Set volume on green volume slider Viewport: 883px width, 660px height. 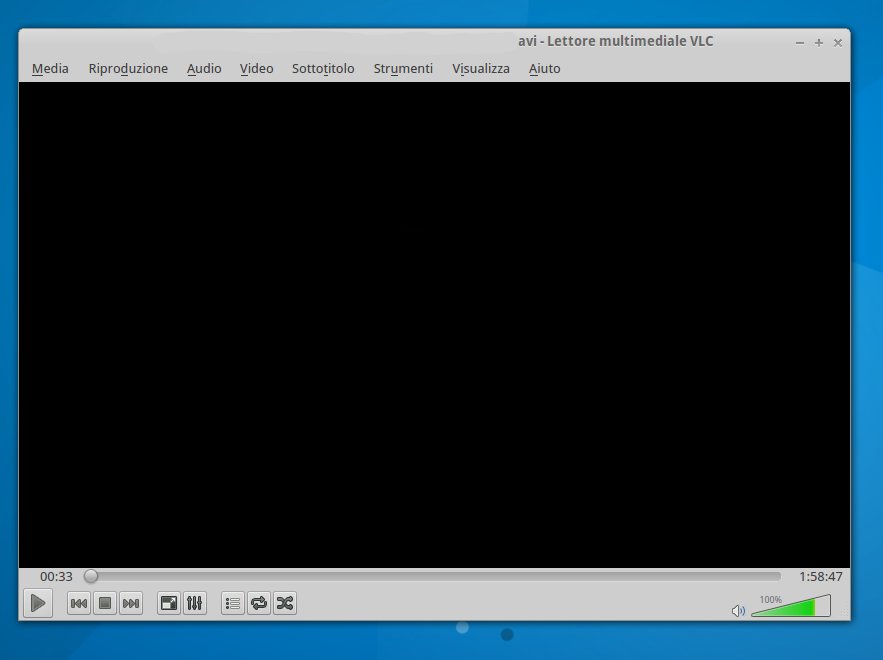coord(791,606)
